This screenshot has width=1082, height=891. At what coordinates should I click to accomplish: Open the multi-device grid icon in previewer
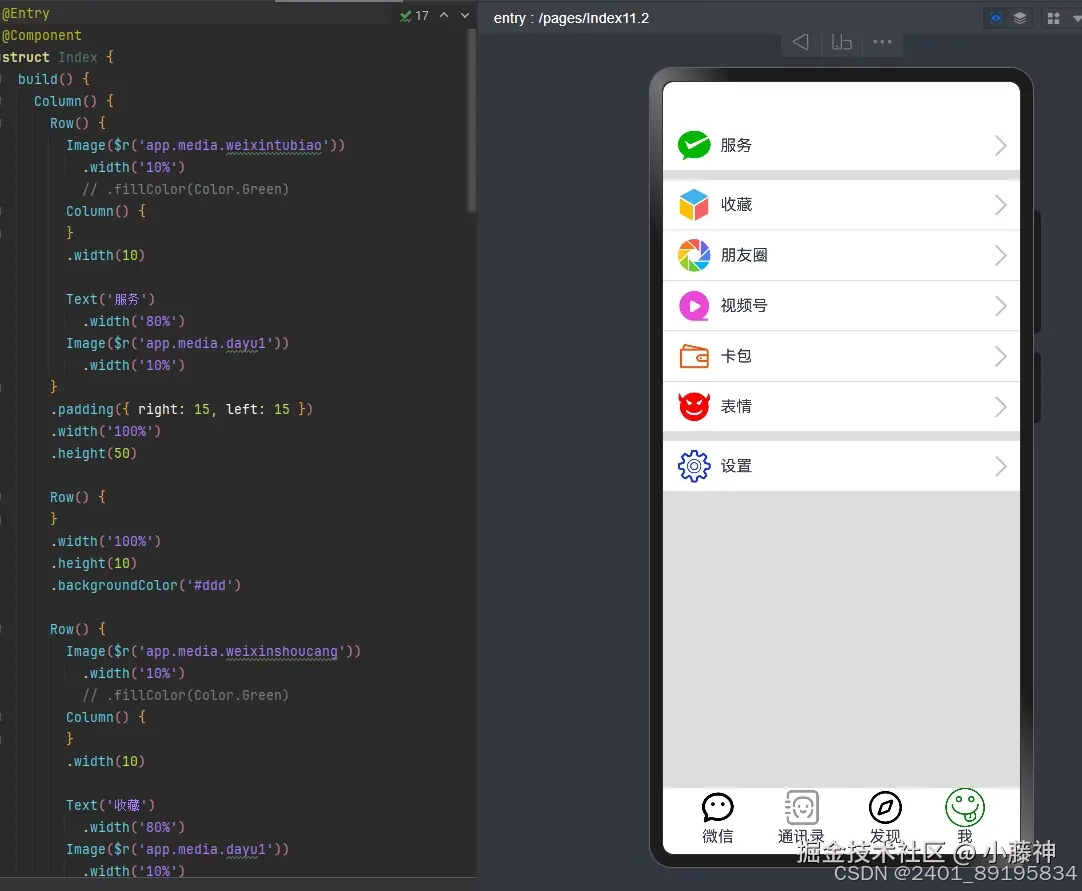coord(1054,18)
